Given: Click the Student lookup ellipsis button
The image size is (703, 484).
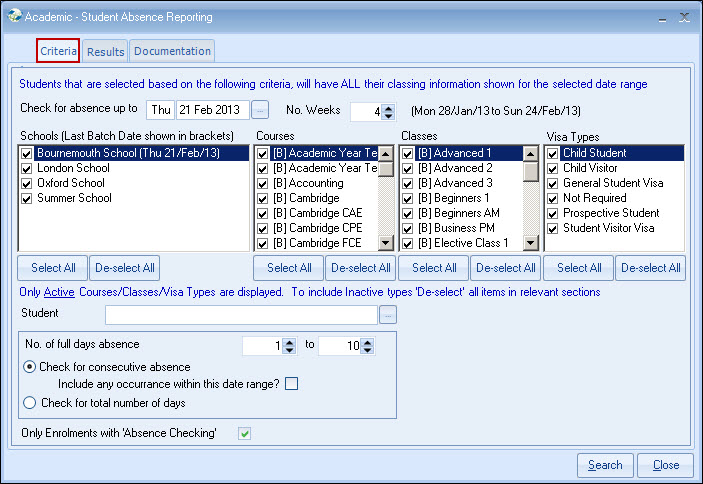Looking at the screenshot, I should [387, 315].
